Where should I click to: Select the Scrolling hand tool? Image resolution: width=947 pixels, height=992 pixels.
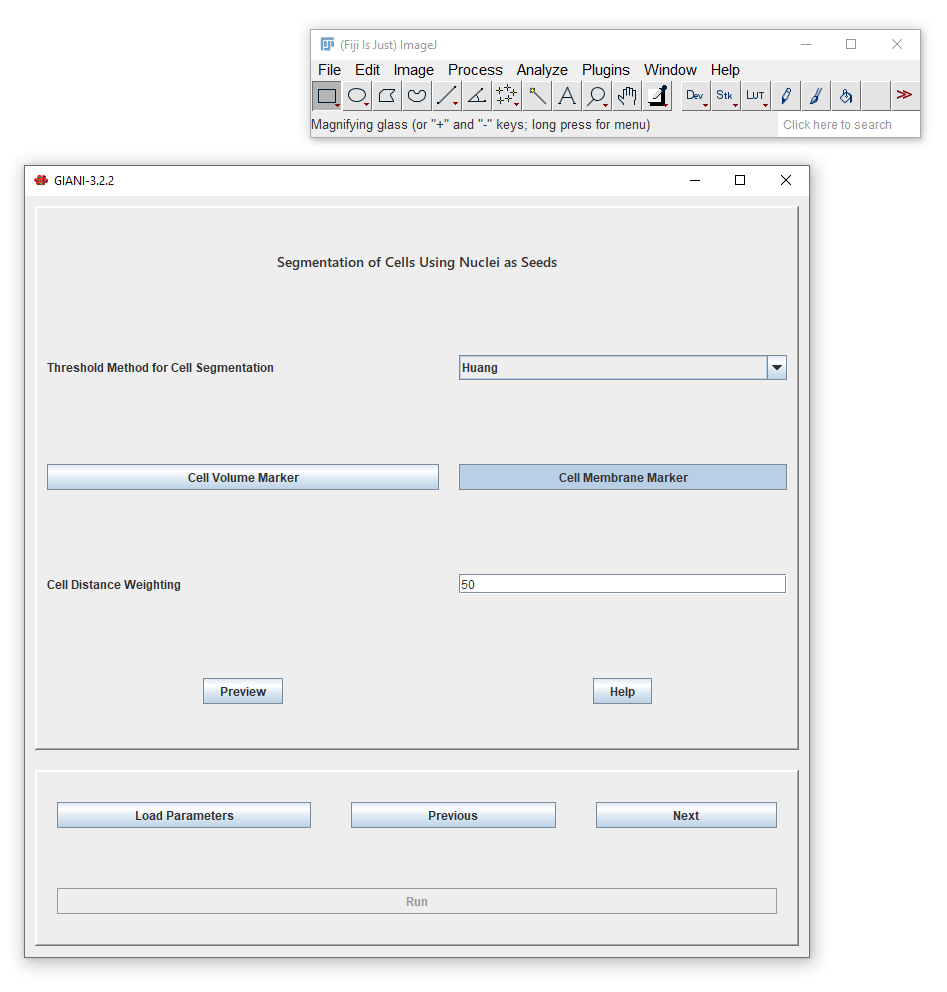pyautogui.click(x=628, y=96)
